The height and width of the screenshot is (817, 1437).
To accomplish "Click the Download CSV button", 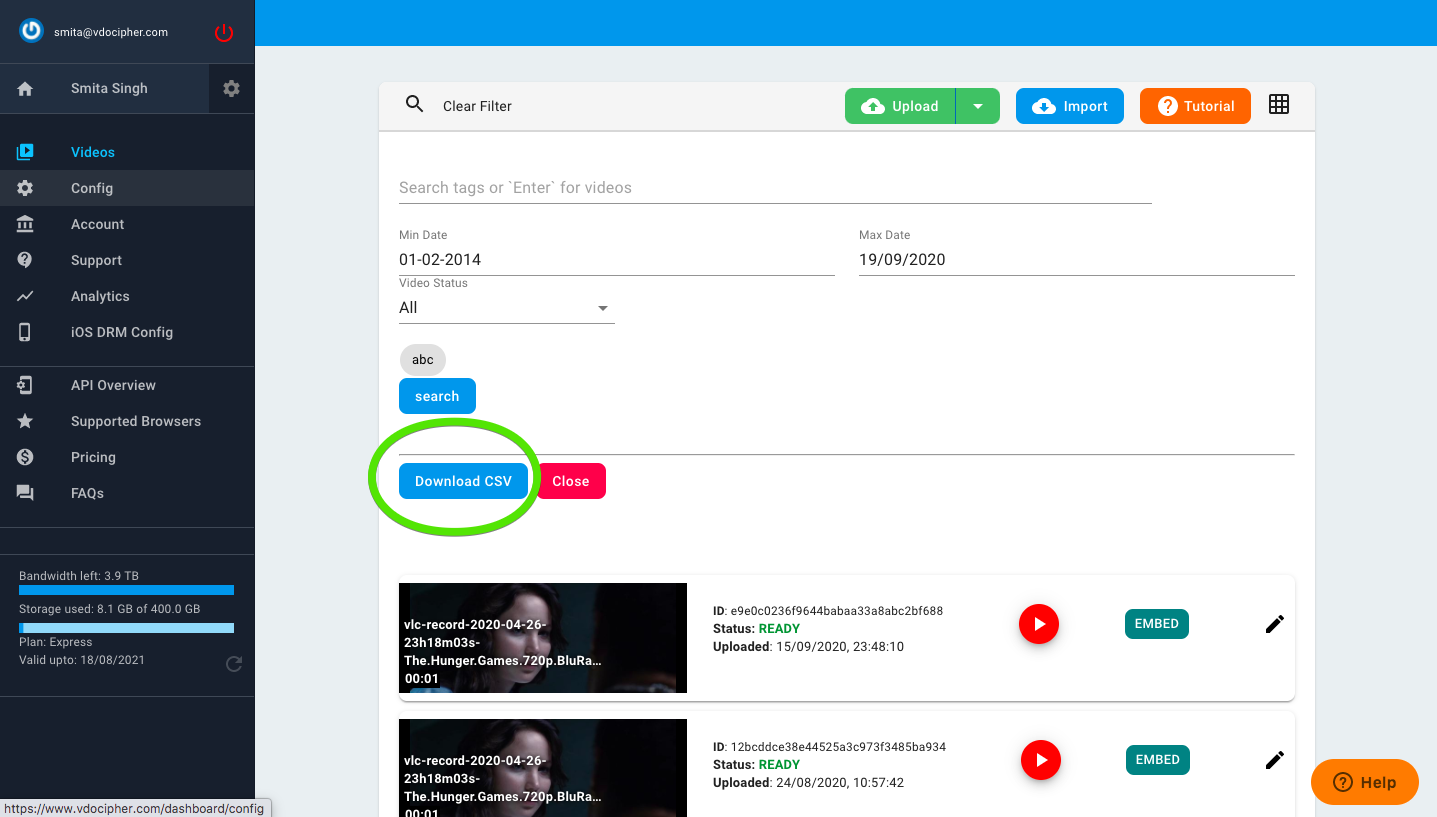I will tap(463, 481).
